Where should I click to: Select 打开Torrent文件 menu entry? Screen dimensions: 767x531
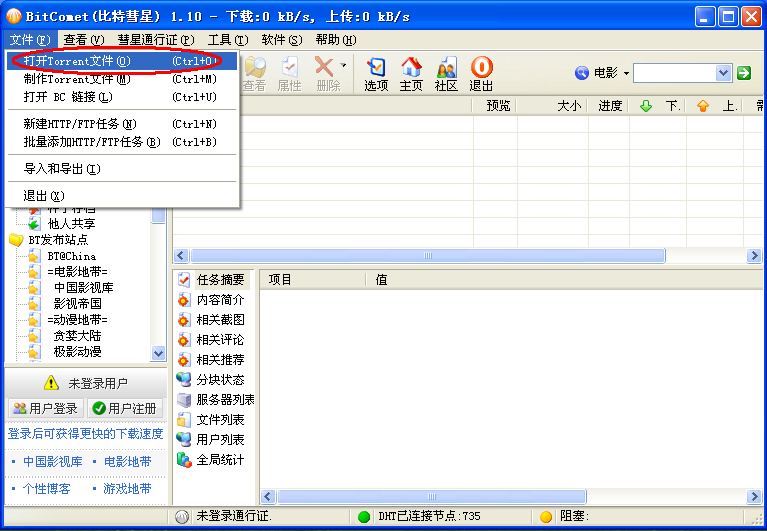[x=122, y=61]
